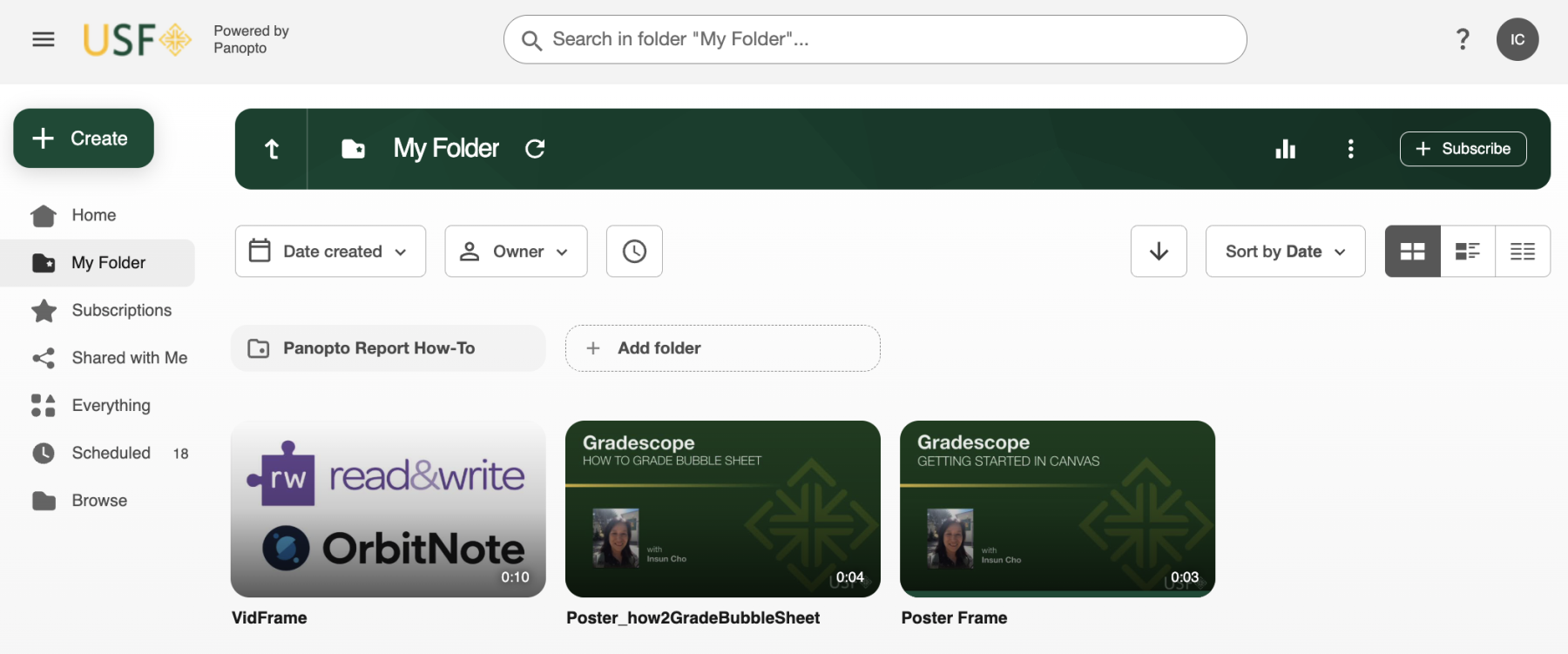Click the My Folder header folder icon
Image resolution: width=1568 pixels, height=654 pixels.
point(353,149)
